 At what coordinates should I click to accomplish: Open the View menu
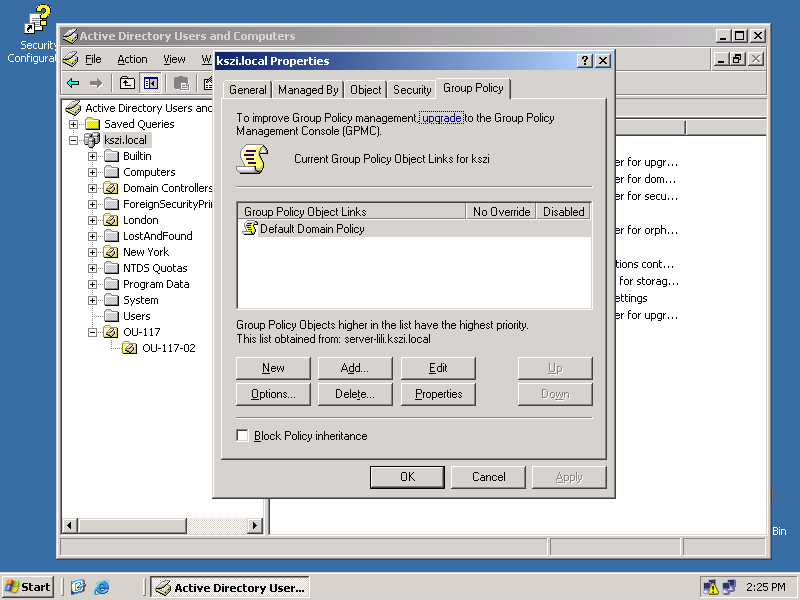pyautogui.click(x=174, y=59)
